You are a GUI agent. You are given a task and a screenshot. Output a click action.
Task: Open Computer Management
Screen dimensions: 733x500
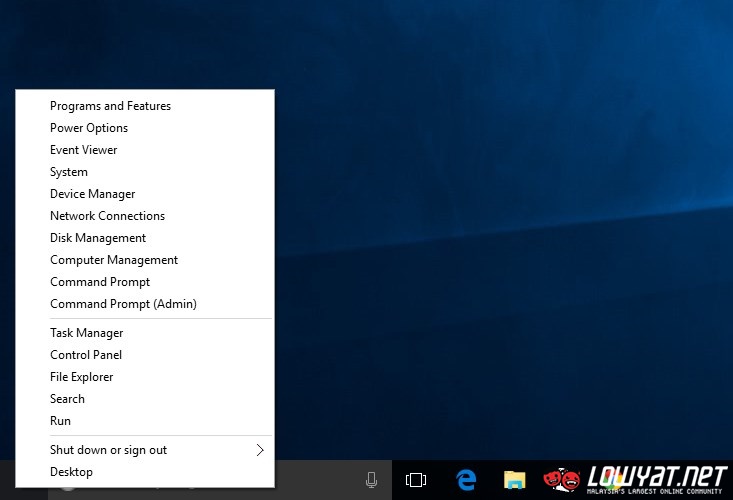pos(114,260)
